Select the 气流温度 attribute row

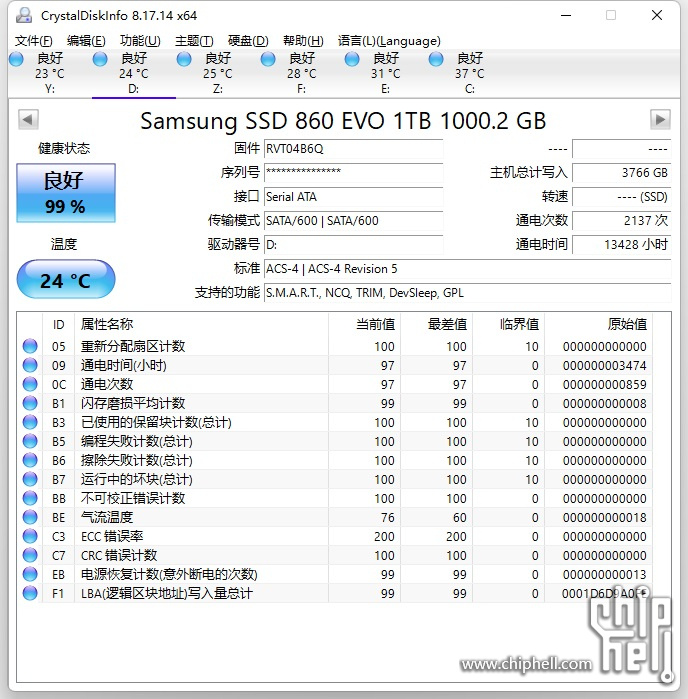coord(334,517)
